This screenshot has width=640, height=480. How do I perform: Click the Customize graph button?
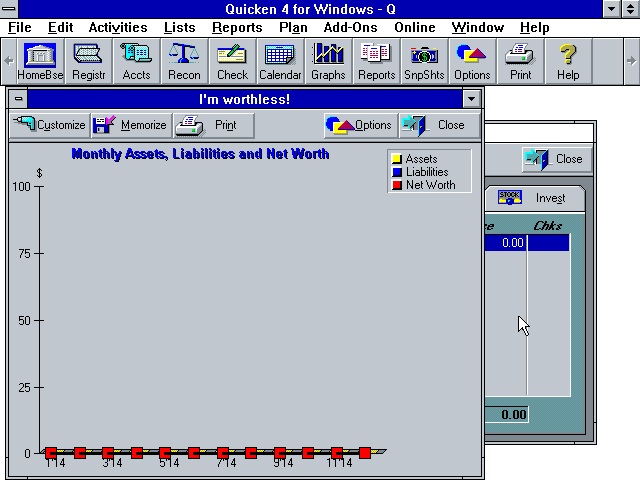click(x=49, y=125)
